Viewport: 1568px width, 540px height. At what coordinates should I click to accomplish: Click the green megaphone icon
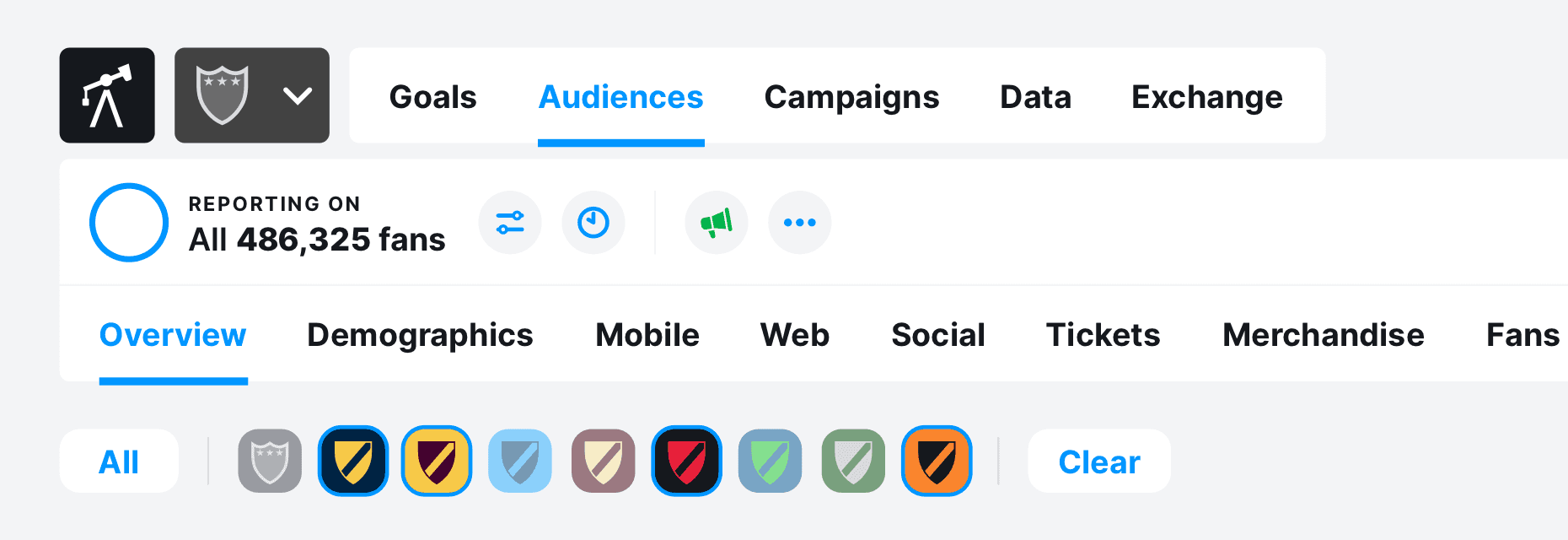[717, 223]
